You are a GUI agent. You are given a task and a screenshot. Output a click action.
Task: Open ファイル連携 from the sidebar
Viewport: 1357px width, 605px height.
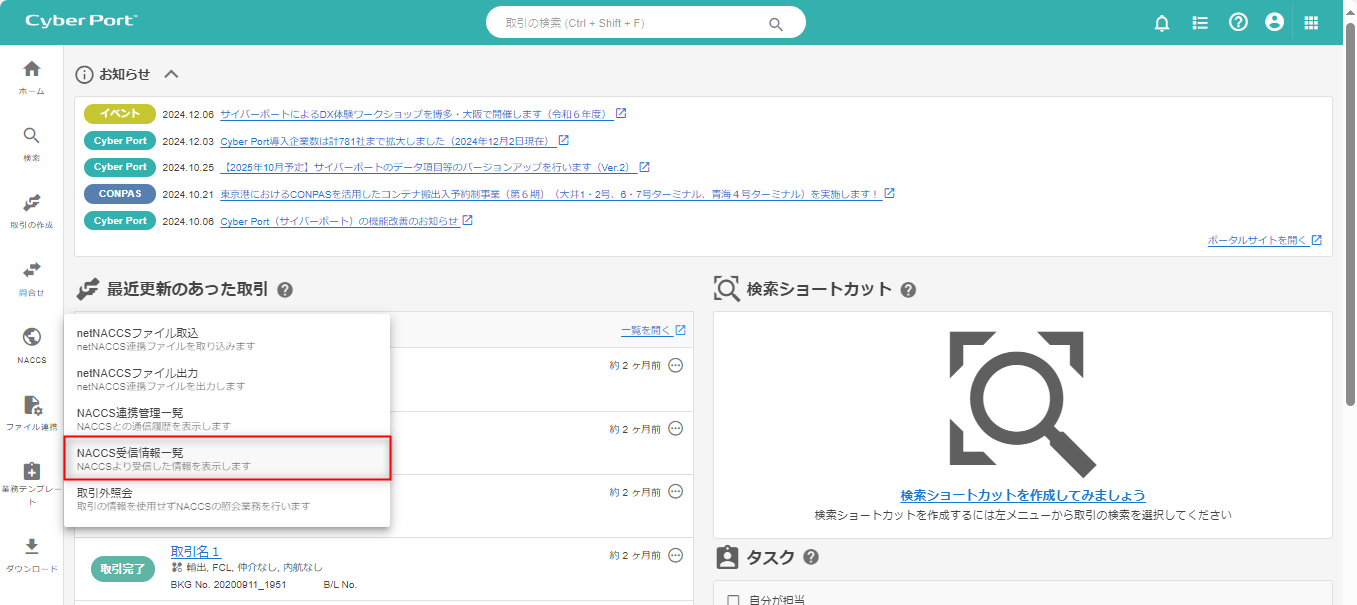pyautogui.click(x=32, y=411)
